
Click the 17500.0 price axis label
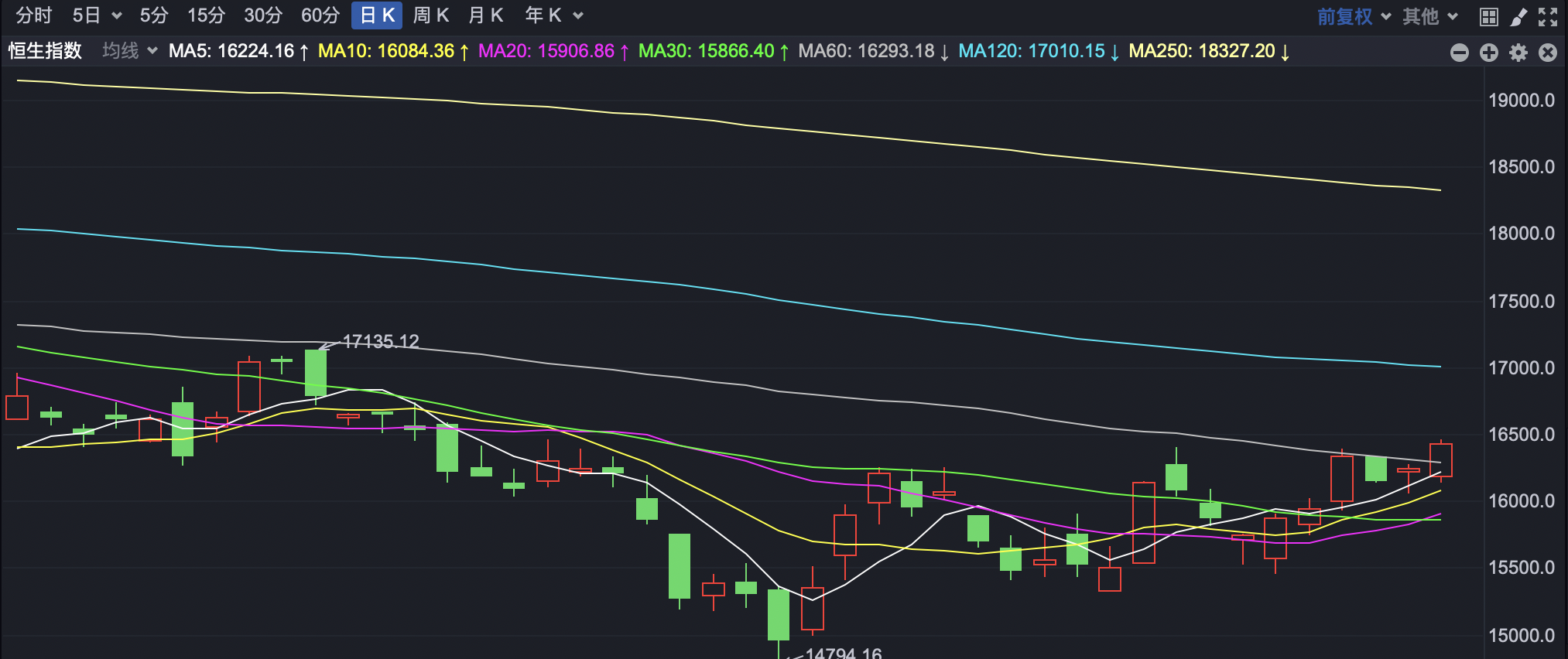point(1522,302)
